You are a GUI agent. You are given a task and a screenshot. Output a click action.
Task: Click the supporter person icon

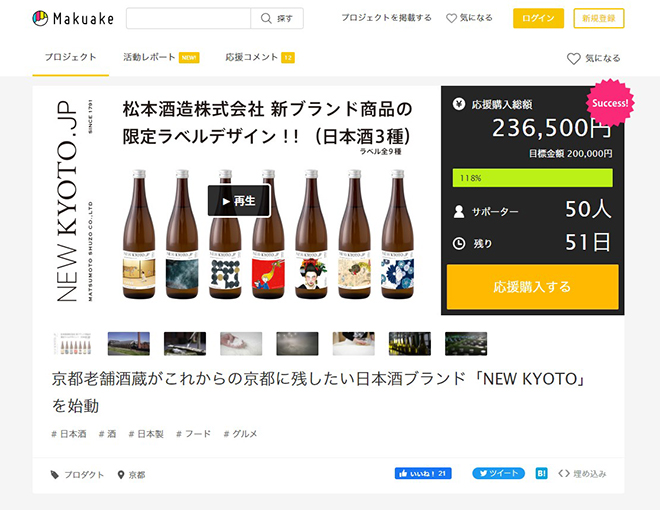tap(459, 211)
